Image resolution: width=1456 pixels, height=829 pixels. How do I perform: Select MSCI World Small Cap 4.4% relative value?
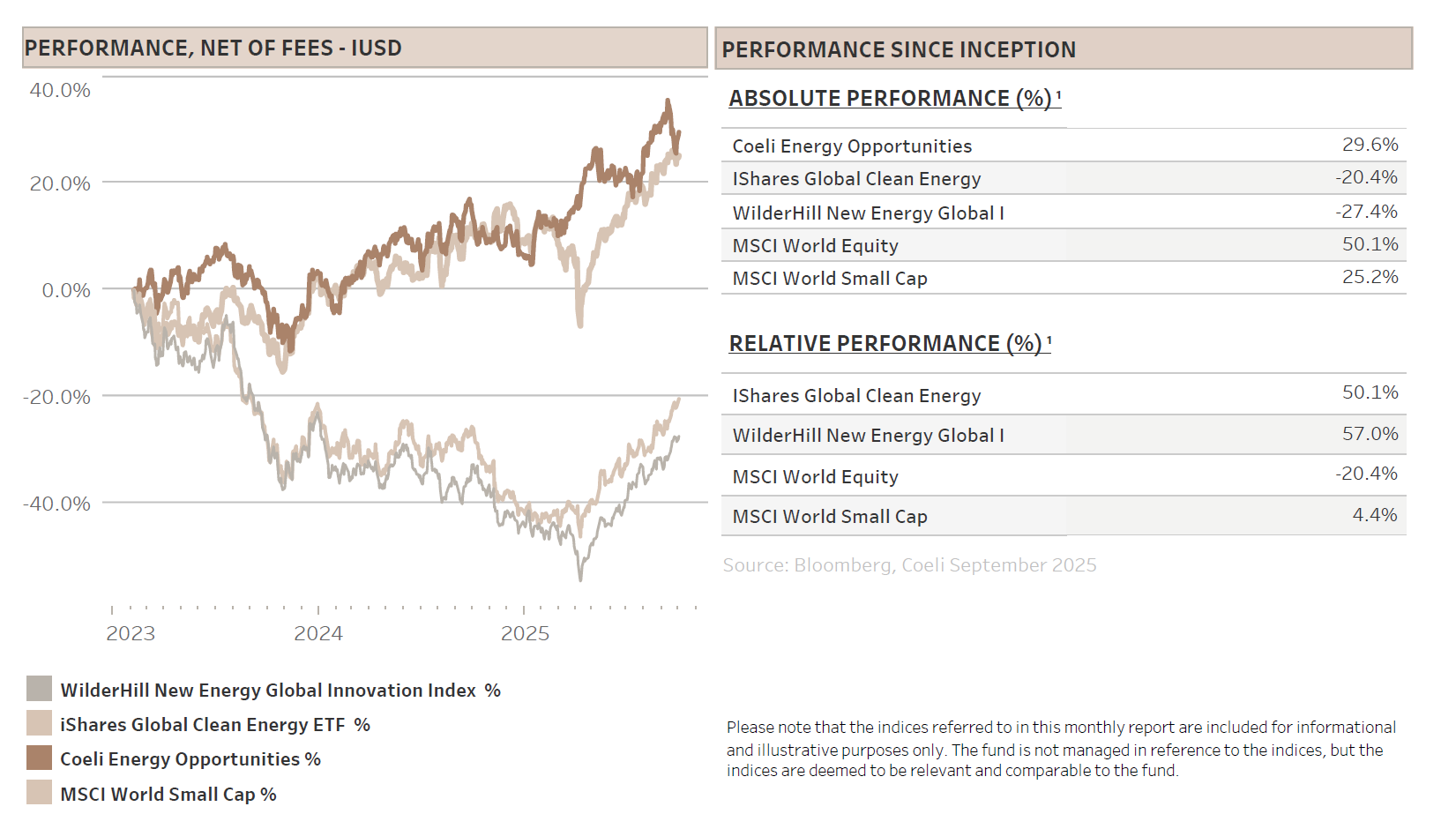tap(1374, 515)
